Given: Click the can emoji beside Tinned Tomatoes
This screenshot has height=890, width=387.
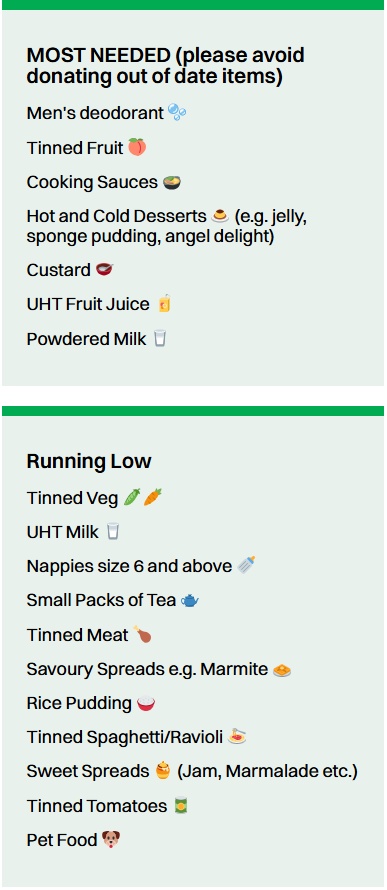Looking at the screenshot, I should [x=180, y=805].
